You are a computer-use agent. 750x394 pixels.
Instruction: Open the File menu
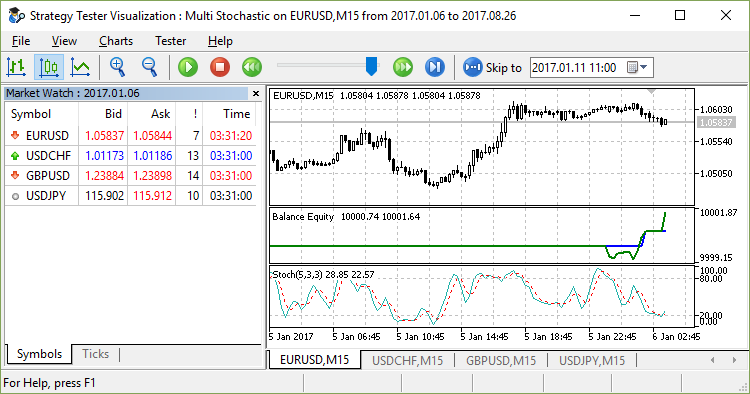[x=21, y=41]
